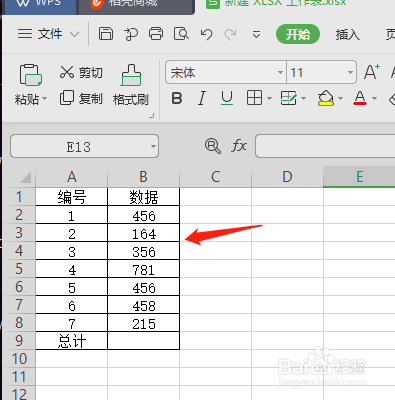The height and width of the screenshot is (400, 395).
Task: Click 复制 to copy selection
Action: (81, 98)
